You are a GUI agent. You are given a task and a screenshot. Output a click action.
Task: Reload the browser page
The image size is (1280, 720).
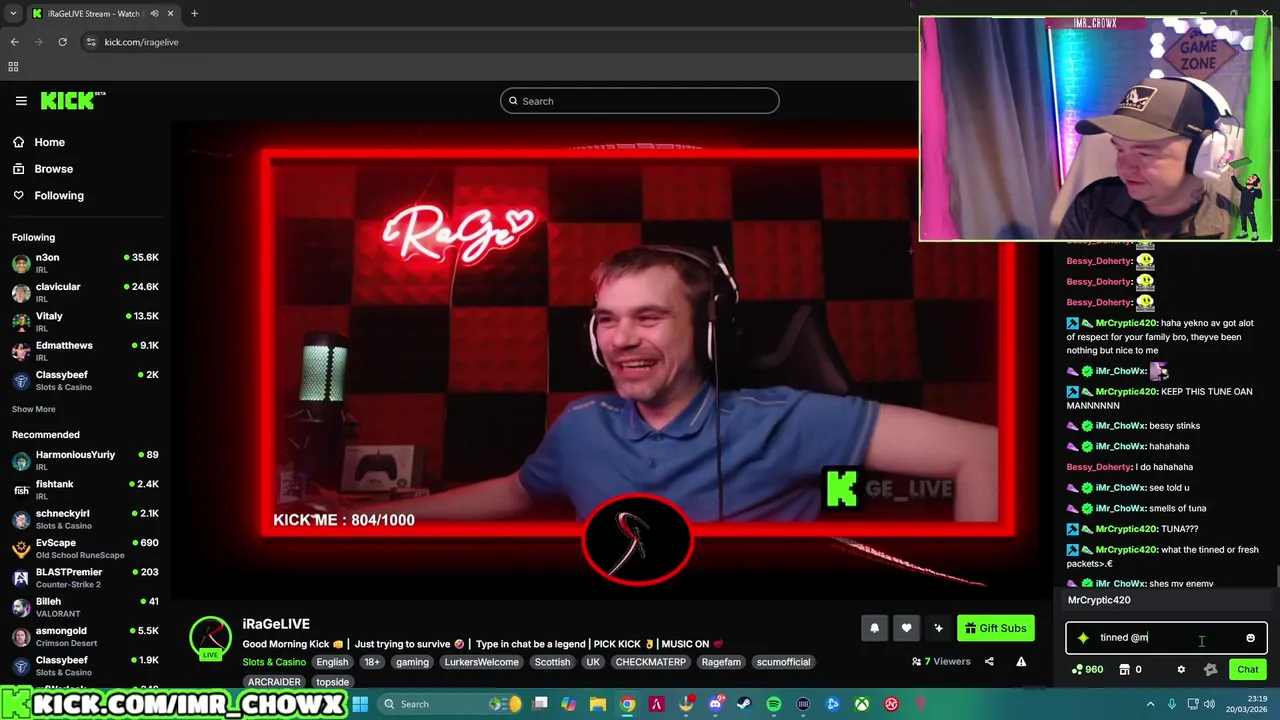point(62,42)
